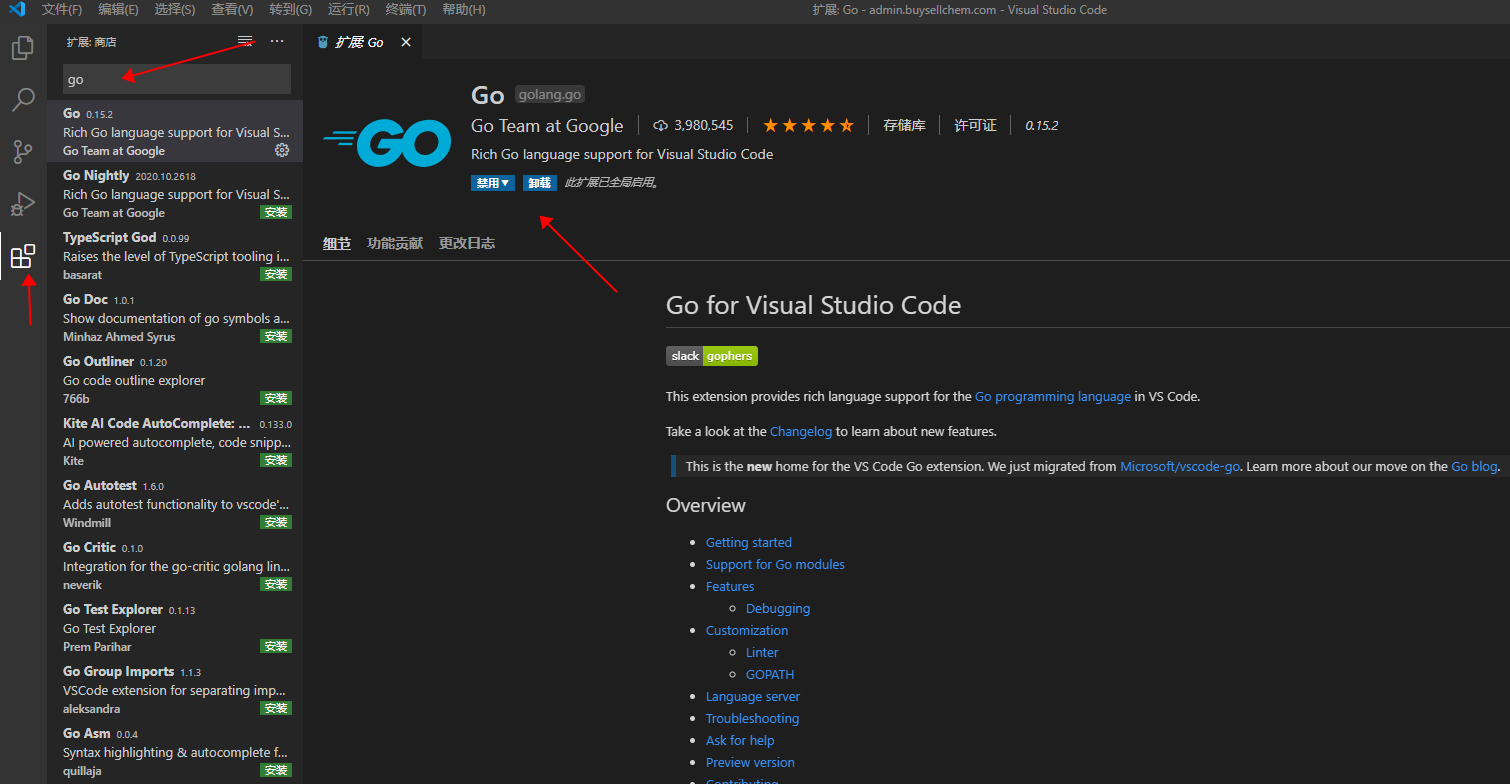
Task: Open the 编辑(E) menu
Action: click(118, 9)
